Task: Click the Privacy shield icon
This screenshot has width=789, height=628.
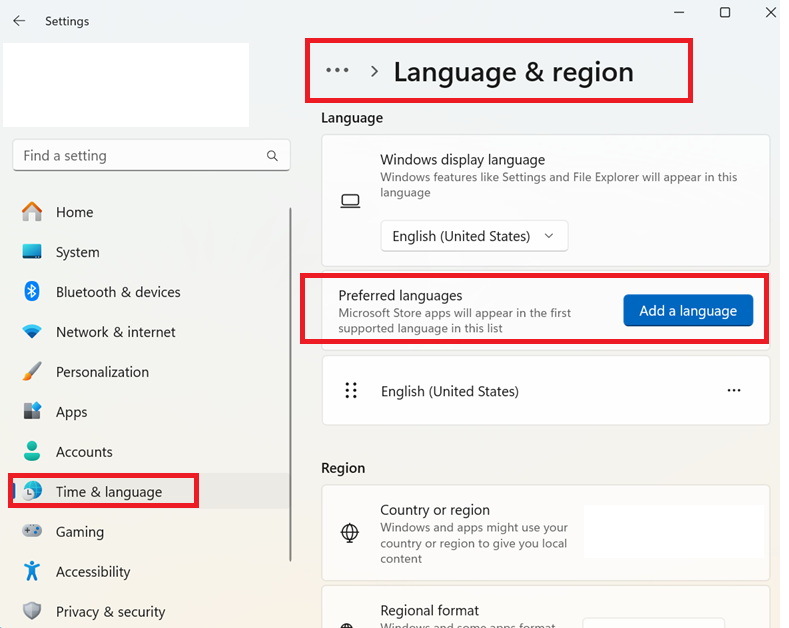Action: (32, 611)
